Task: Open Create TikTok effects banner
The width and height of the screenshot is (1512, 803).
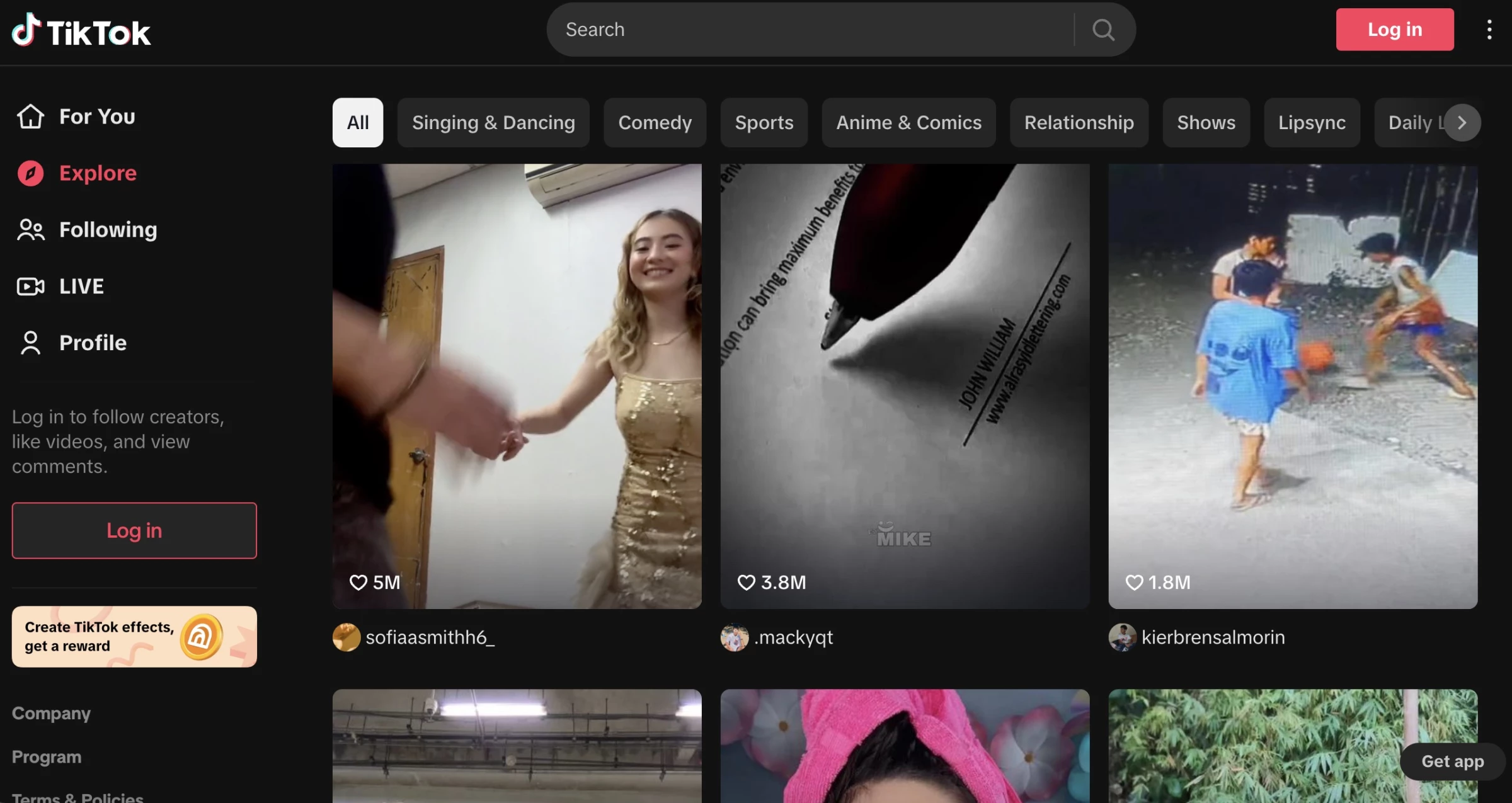Action: point(134,637)
